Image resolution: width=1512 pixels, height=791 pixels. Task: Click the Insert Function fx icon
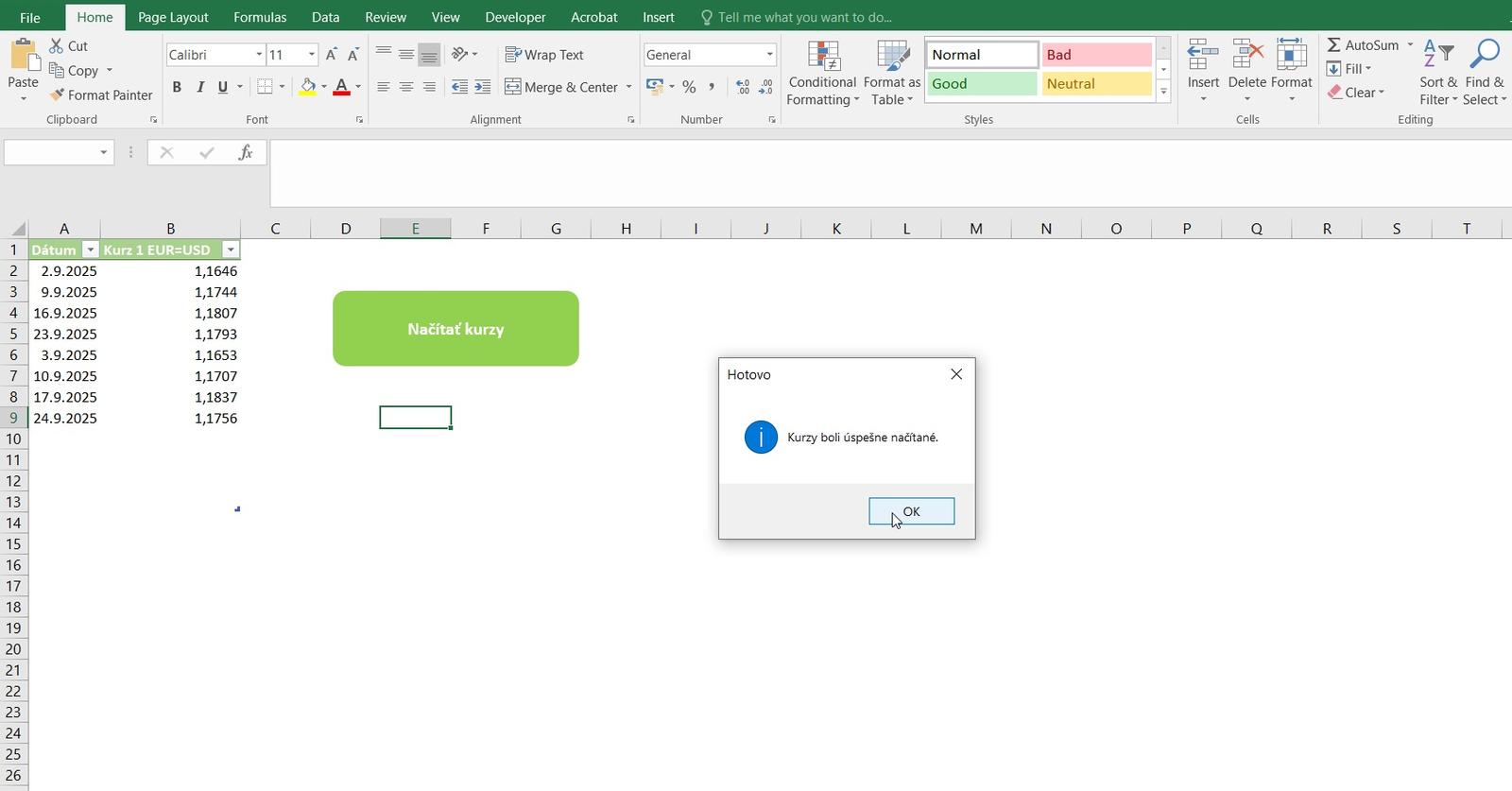pos(245,152)
